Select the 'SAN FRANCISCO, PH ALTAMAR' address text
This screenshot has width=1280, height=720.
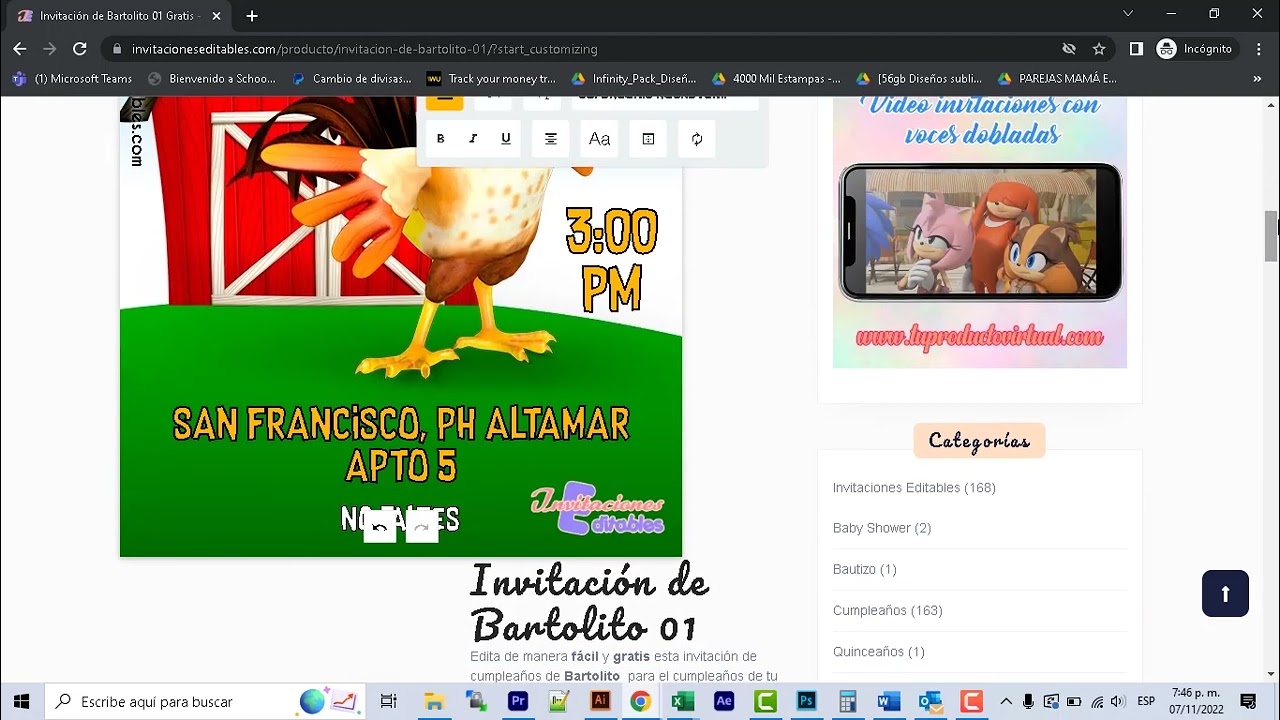click(x=401, y=424)
